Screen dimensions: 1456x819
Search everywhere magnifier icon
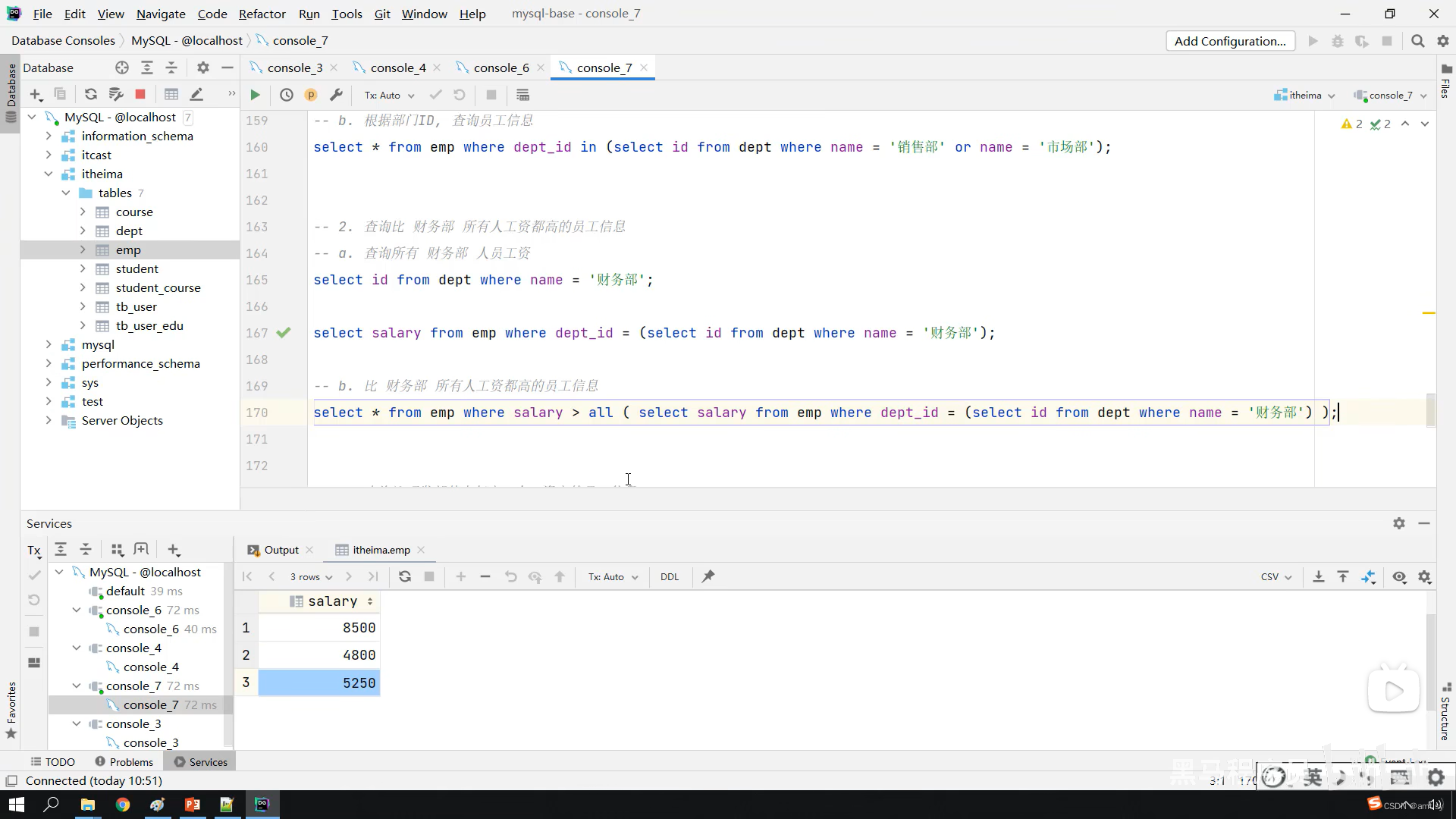[1417, 41]
